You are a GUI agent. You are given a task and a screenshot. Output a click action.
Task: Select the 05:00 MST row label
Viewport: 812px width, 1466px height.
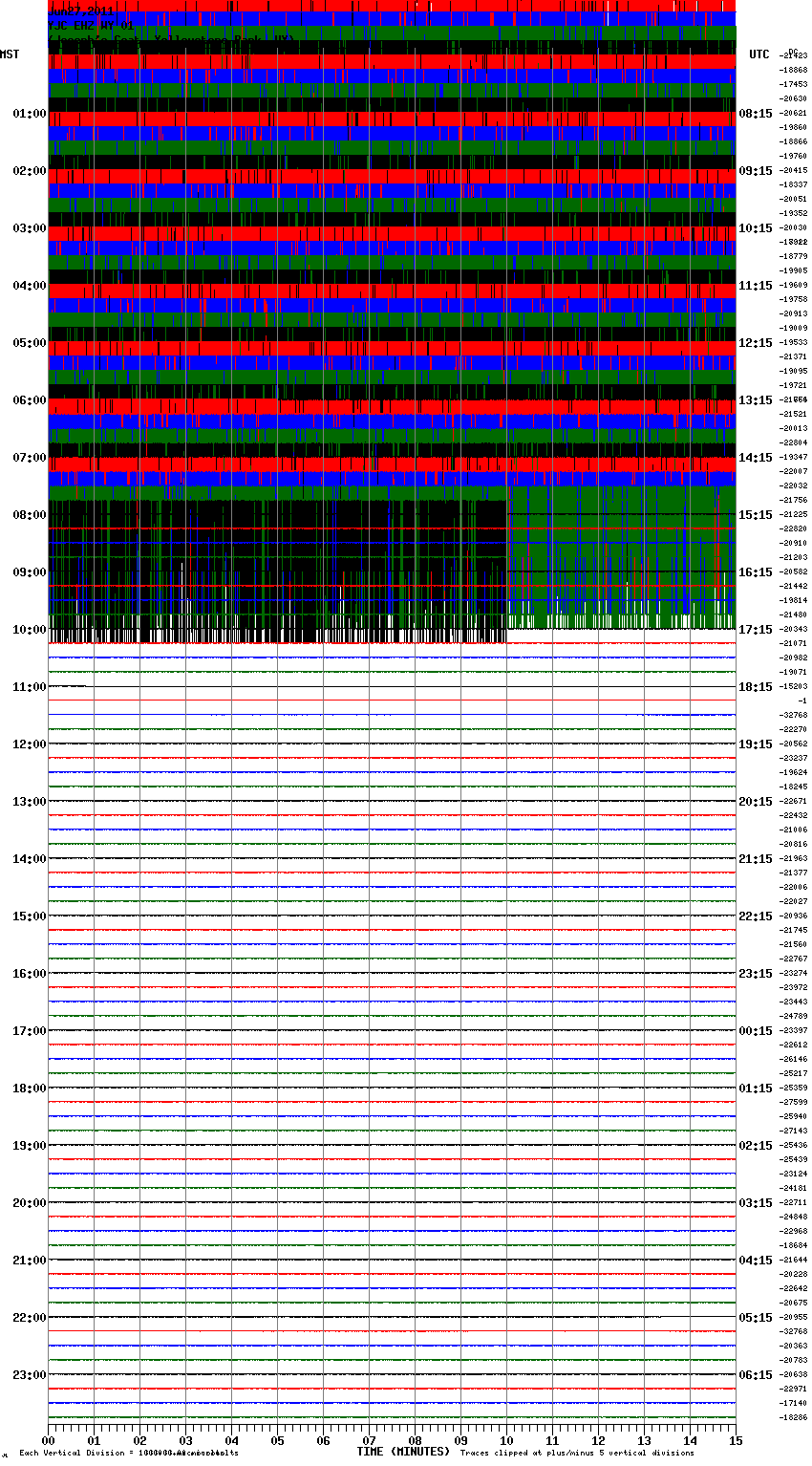[x=30, y=343]
